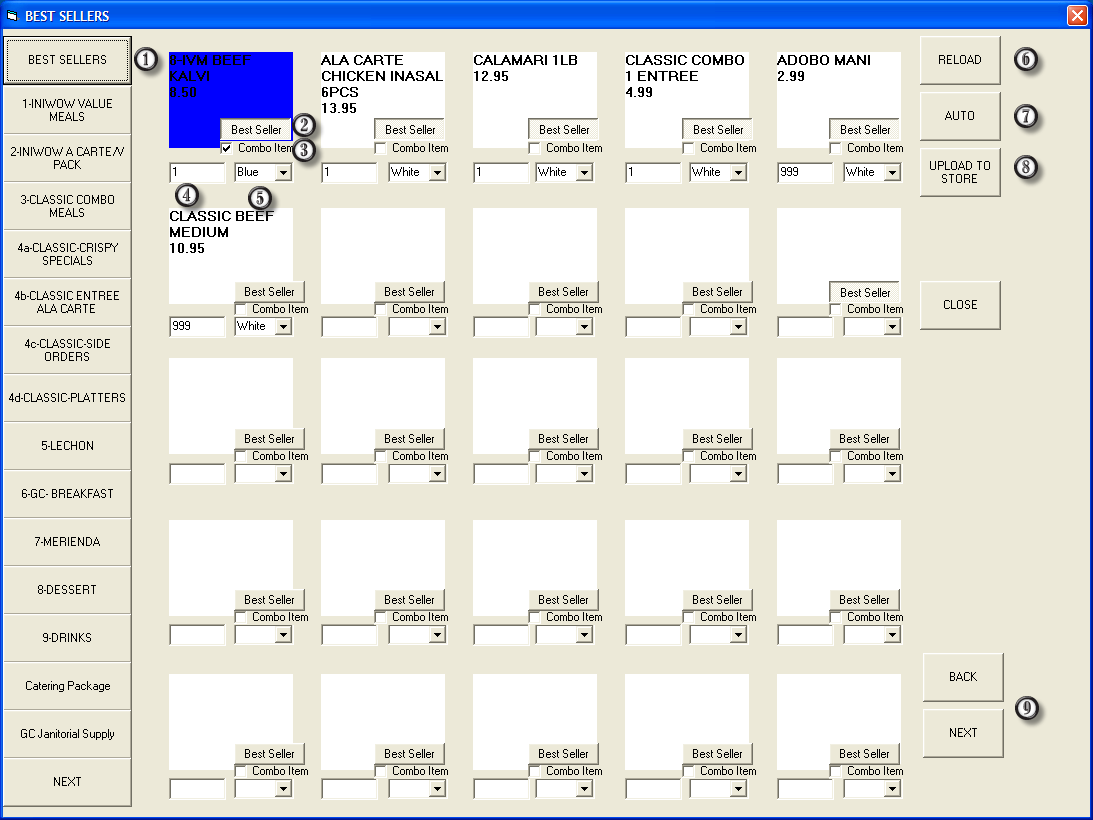Click Best Seller on CALAMARI 1LB
The height and width of the screenshot is (820, 1093).
563,130
